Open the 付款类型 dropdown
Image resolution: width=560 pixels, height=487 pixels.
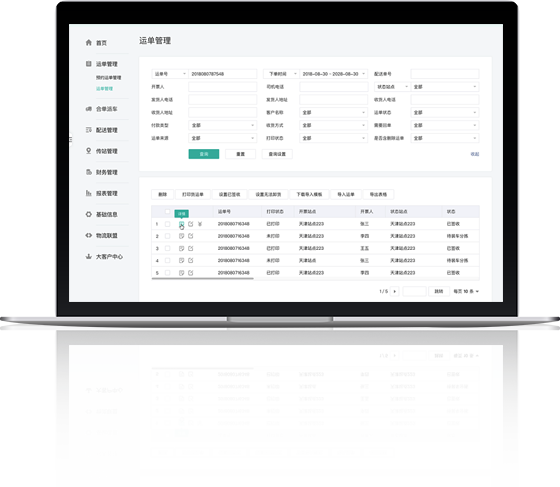pyautogui.click(x=222, y=125)
